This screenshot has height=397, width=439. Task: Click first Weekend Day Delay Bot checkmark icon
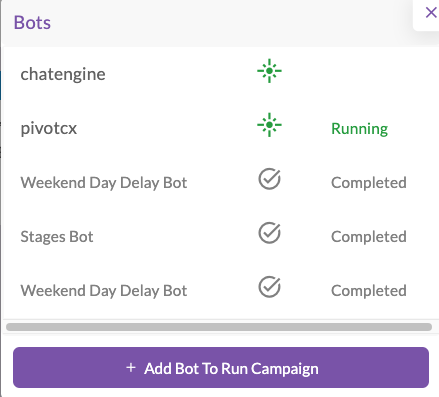[269, 179]
